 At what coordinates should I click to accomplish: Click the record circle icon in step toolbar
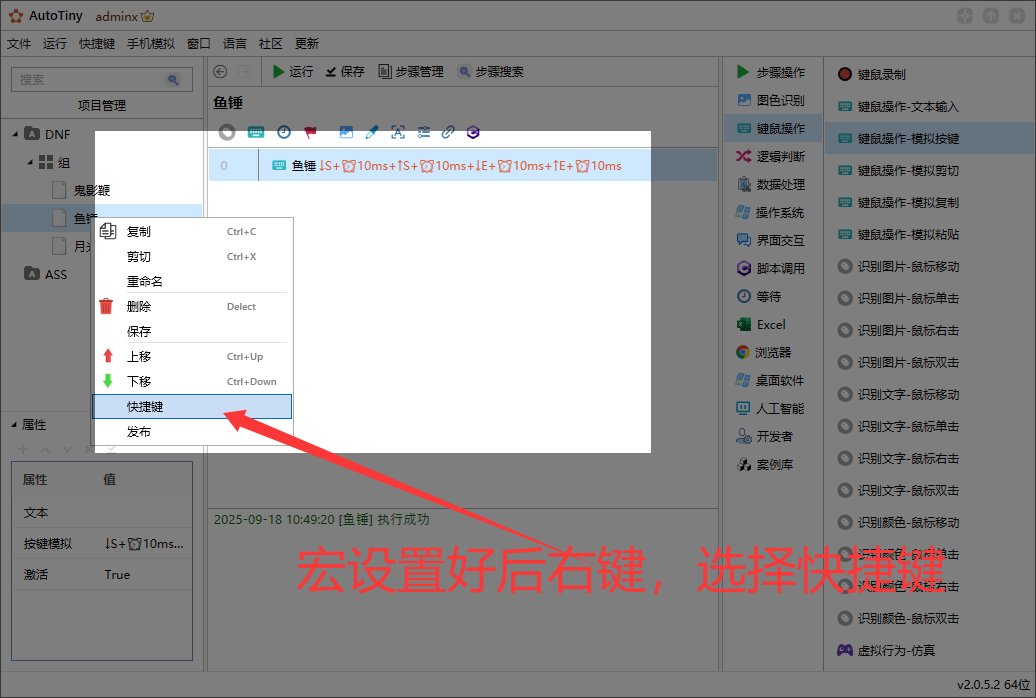click(x=227, y=132)
